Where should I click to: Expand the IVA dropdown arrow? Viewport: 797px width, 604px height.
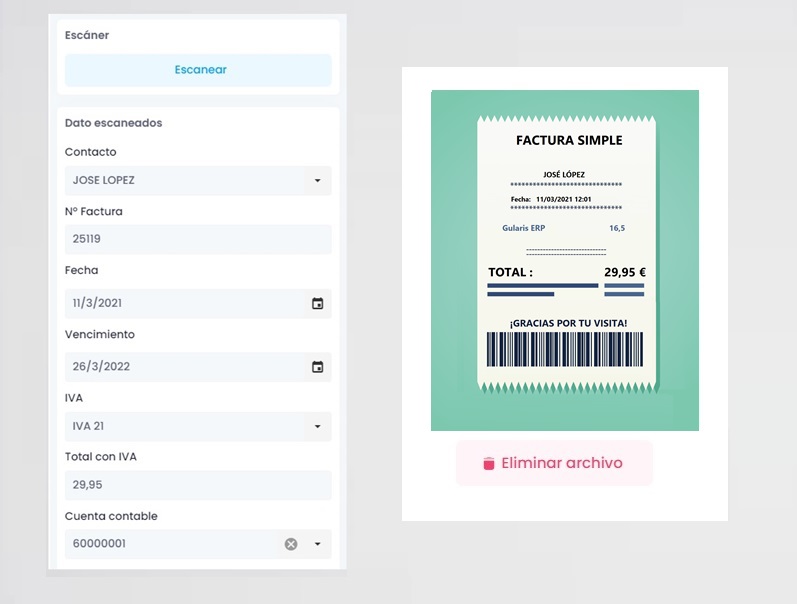[x=317, y=427]
